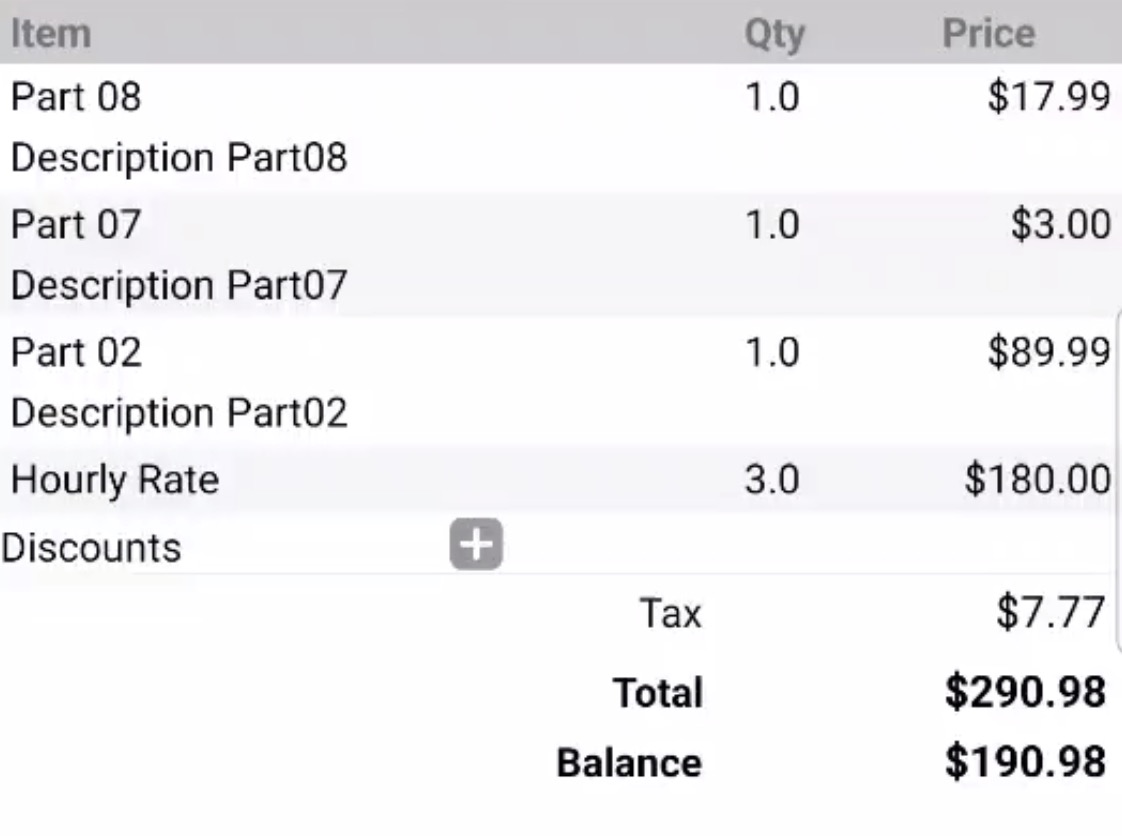Click the plus icon next to Discounts
Screen dimensions: 1122x836
(x=476, y=545)
